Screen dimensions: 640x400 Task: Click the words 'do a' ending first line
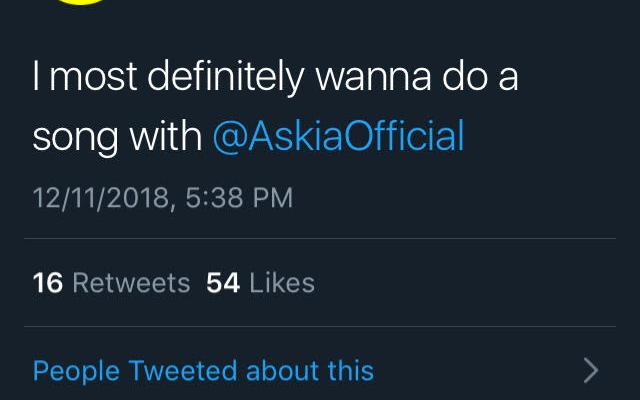(483, 79)
